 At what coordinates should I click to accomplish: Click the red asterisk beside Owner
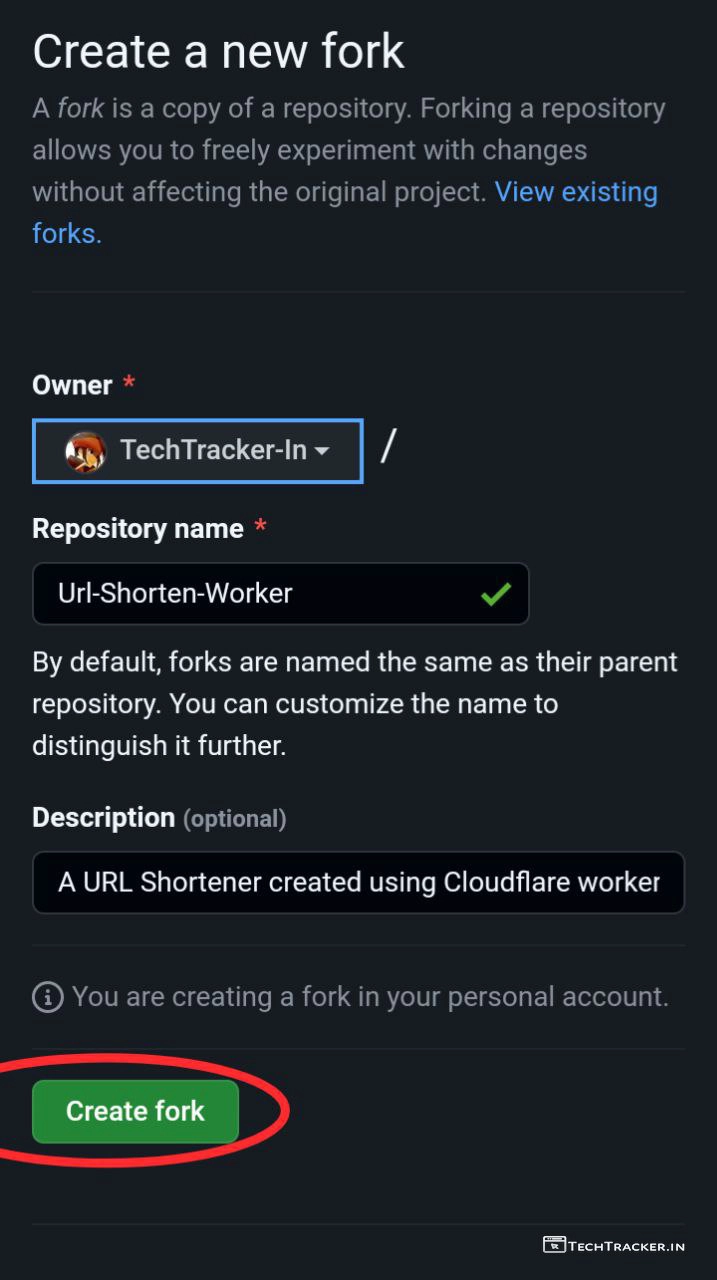coord(128,384)
